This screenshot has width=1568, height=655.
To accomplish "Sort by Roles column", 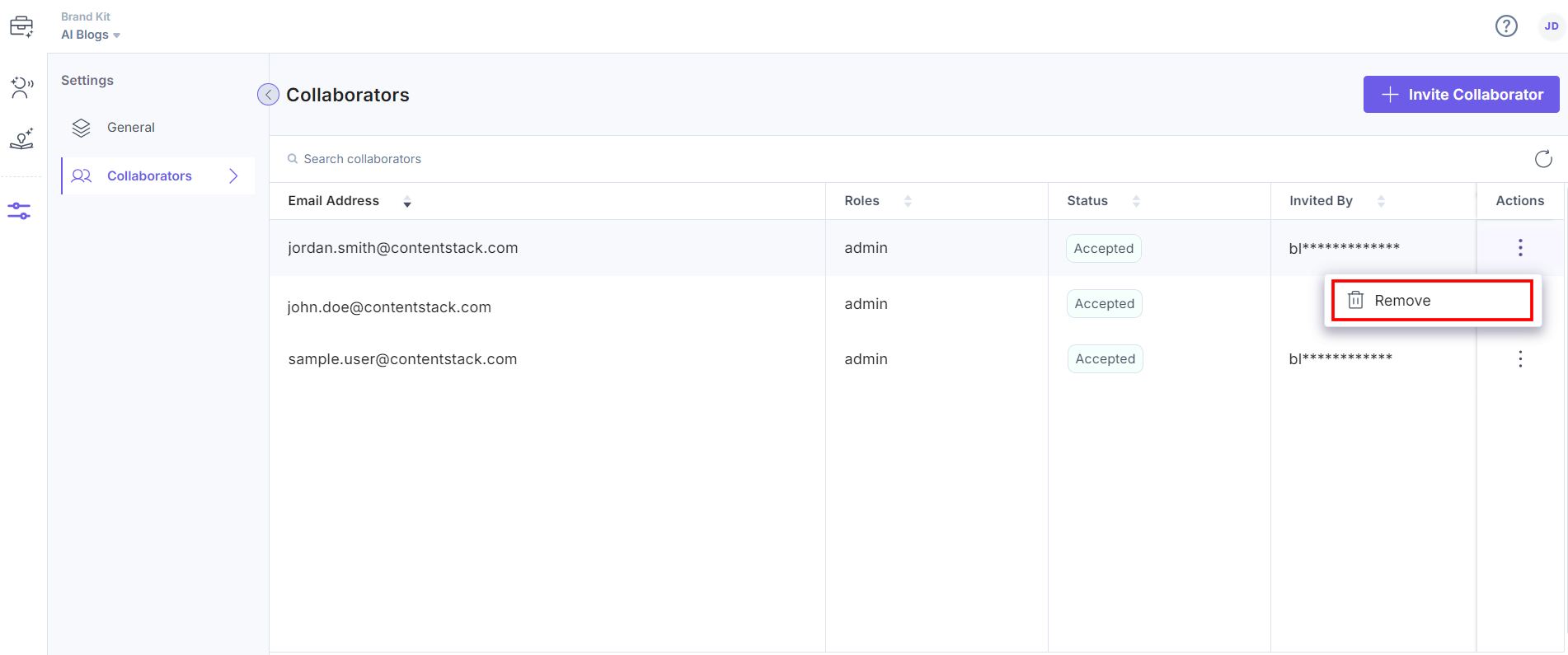I will click(x=908, y=201).
